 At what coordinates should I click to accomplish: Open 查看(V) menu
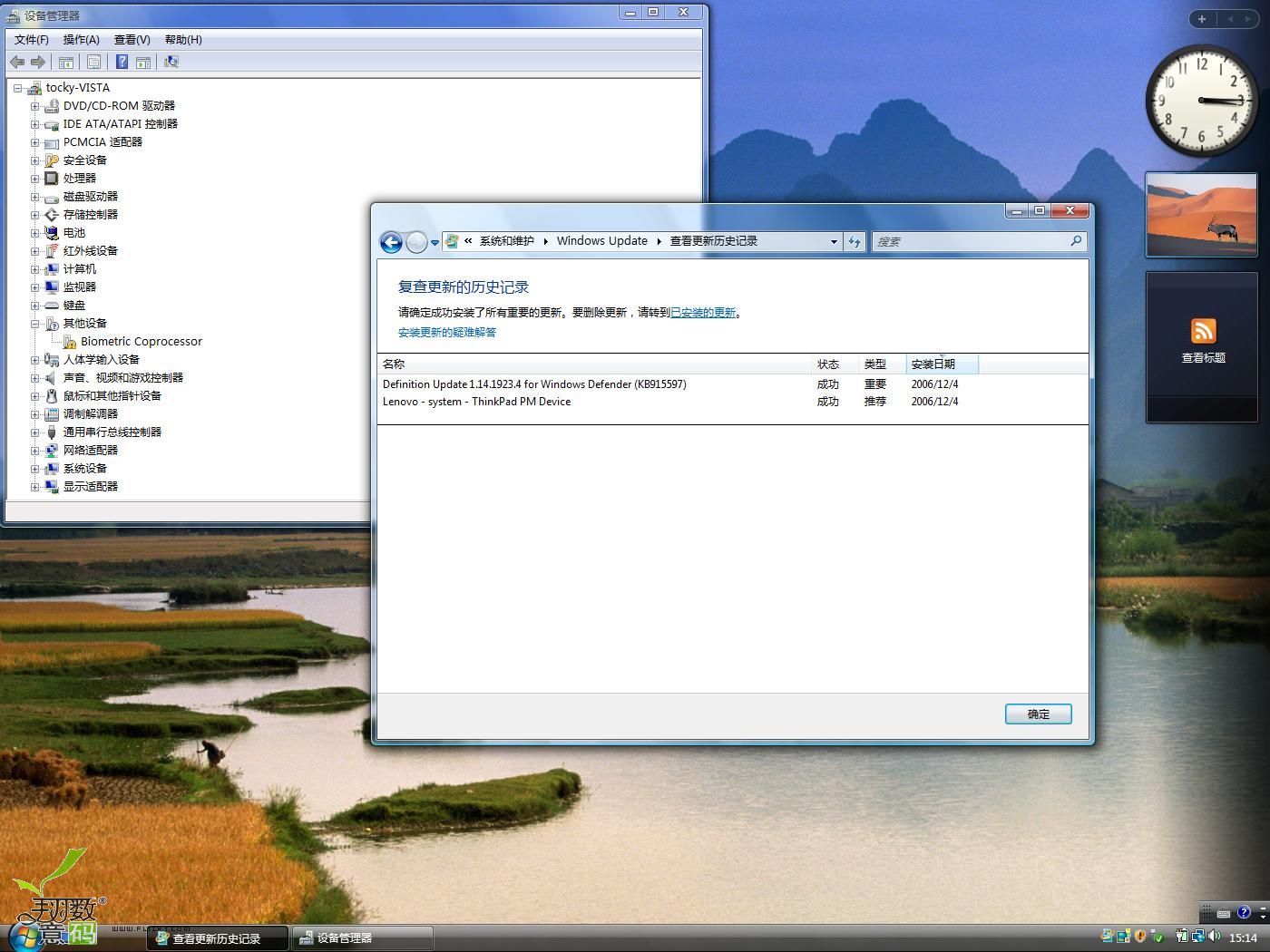[132, 39]
